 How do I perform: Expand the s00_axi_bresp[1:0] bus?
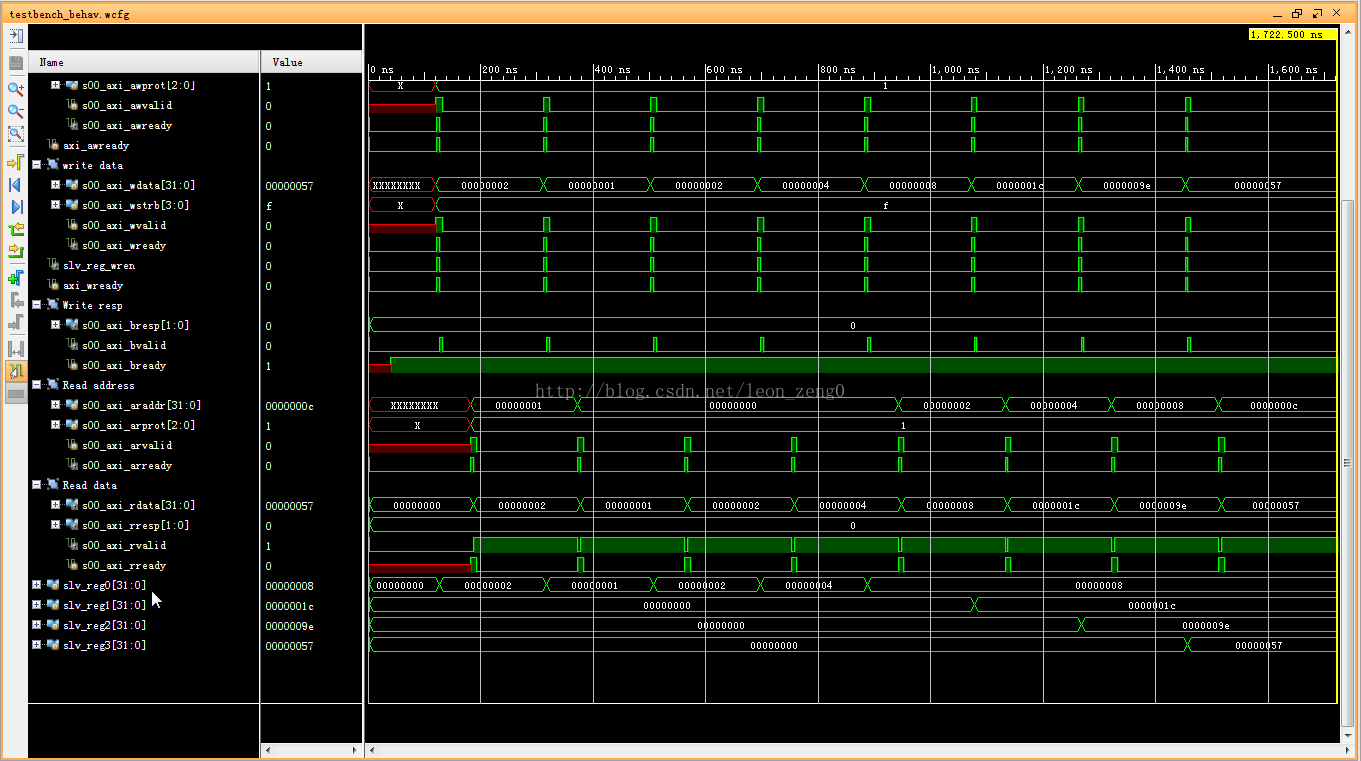[x=55, y=325]
